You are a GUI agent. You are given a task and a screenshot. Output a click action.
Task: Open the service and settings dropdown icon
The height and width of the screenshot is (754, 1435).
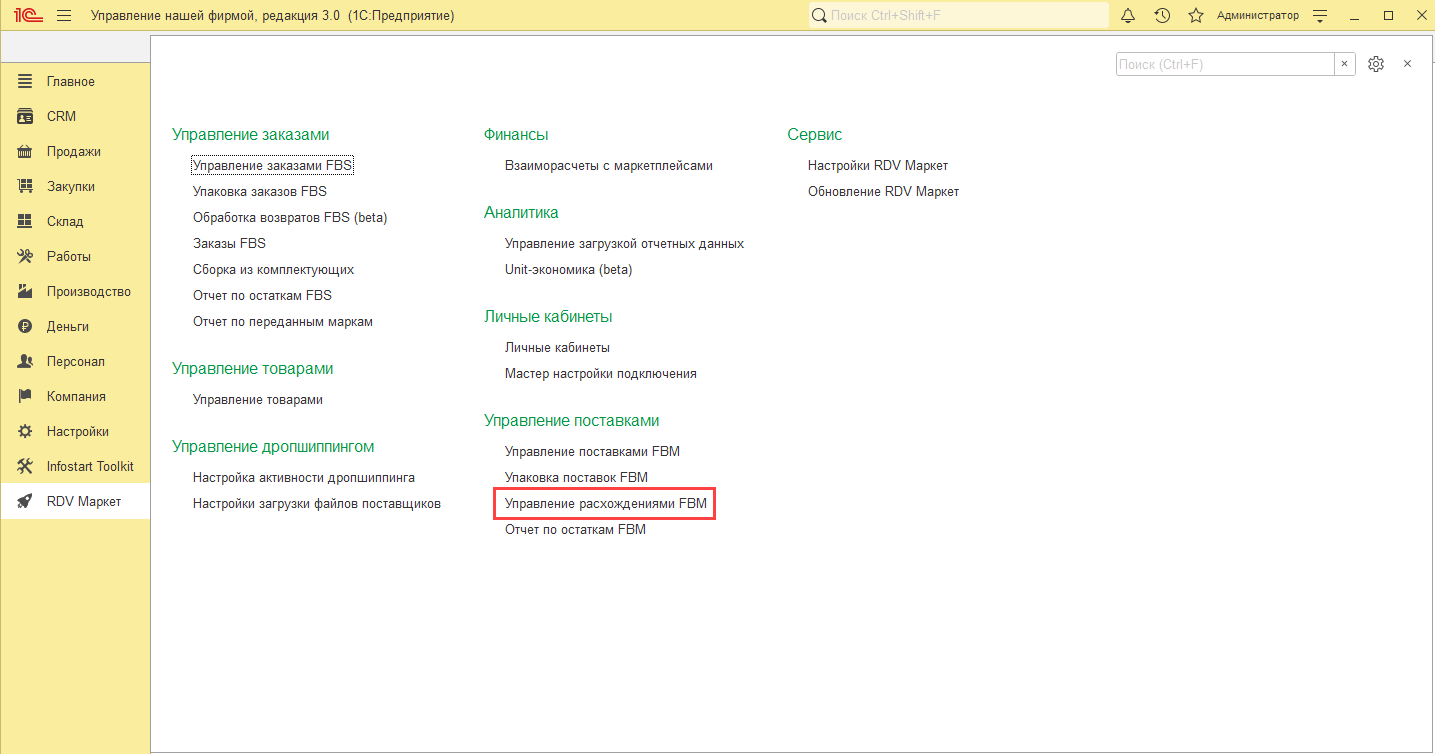pos(1320,15)
